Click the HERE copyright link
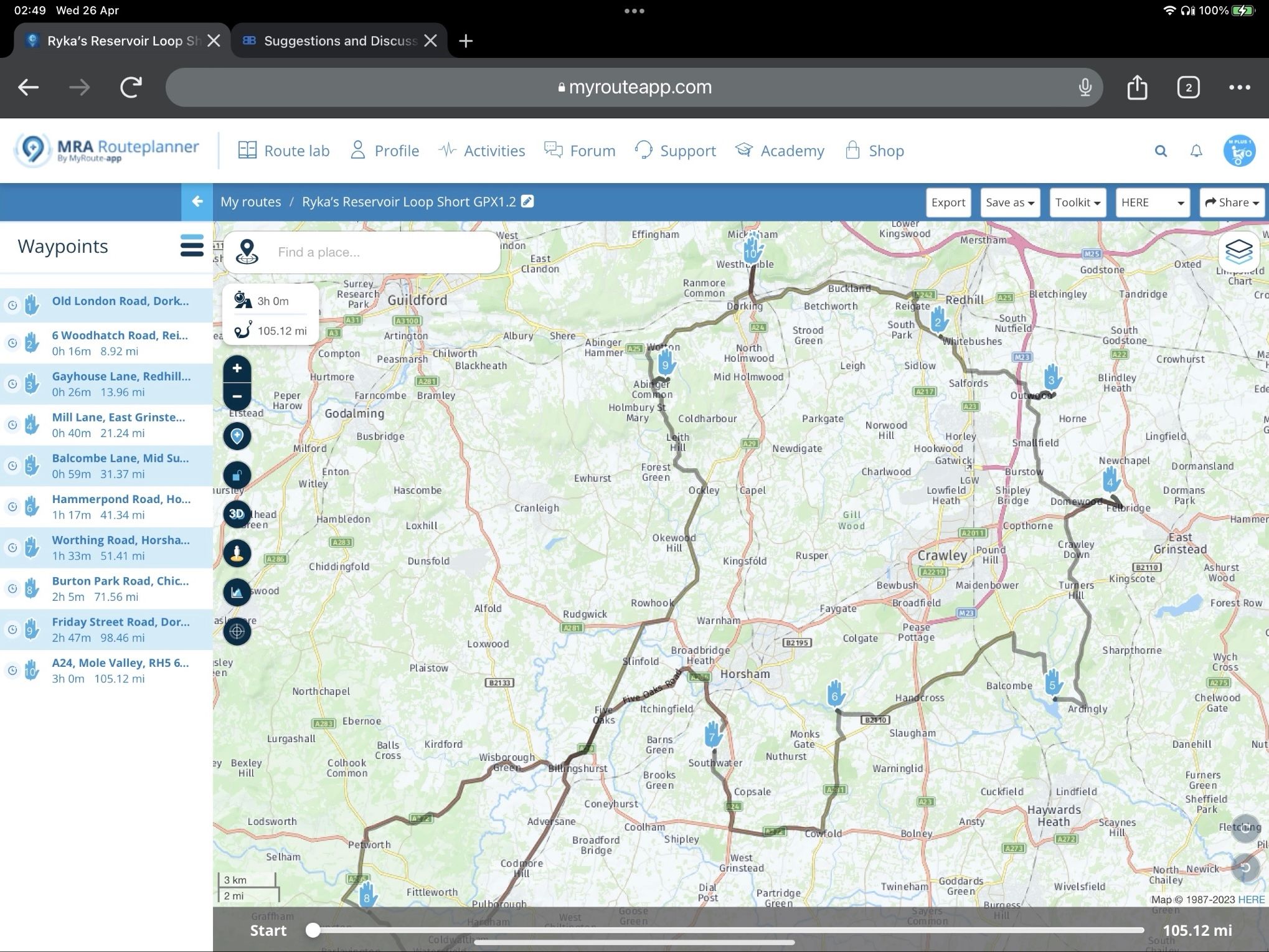1269x952 pixels. point(1251,899)
